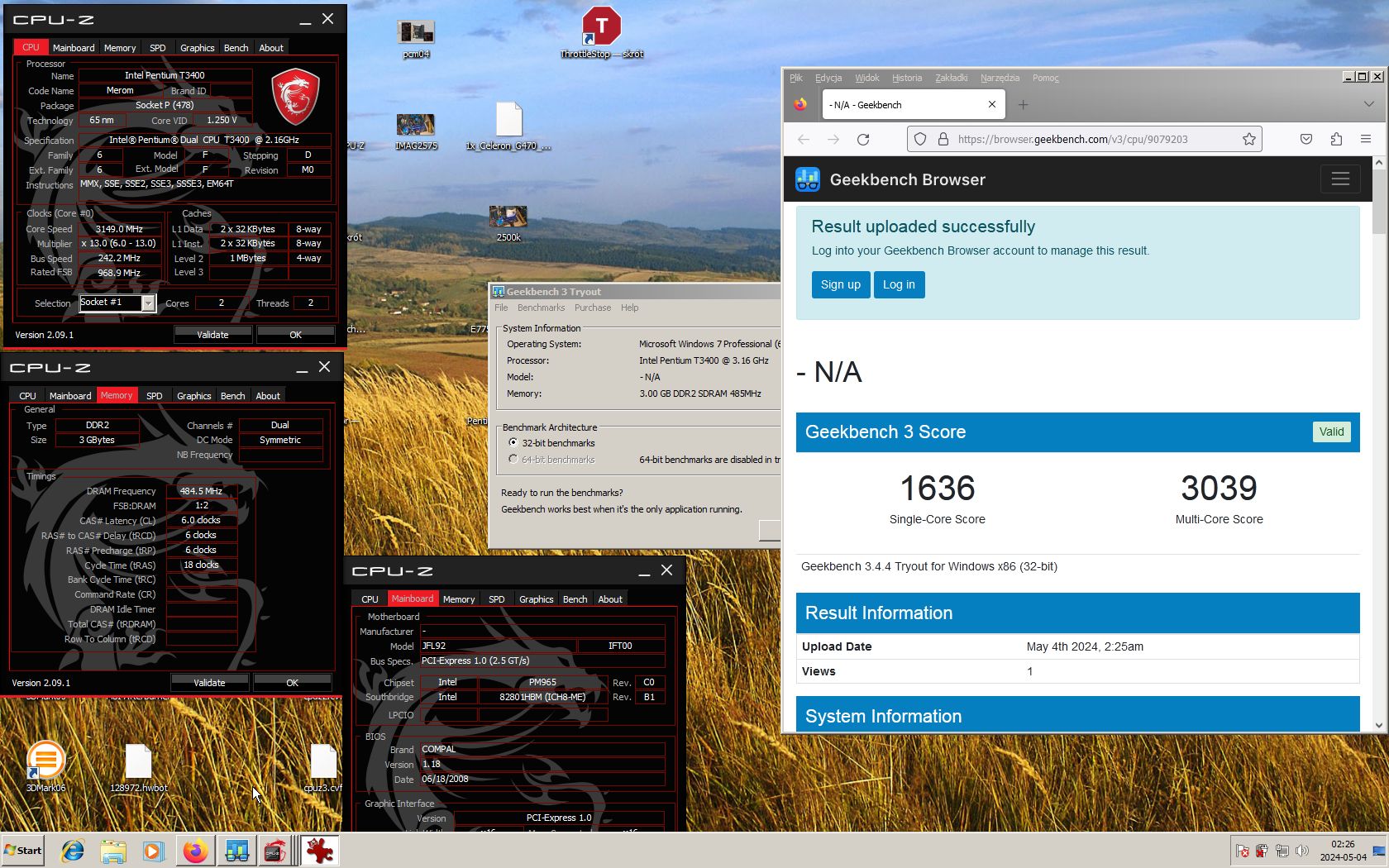Open Internet Explorer from the taskbar
The height and width of the screenshot is (868, 1389).
point(73,851)
